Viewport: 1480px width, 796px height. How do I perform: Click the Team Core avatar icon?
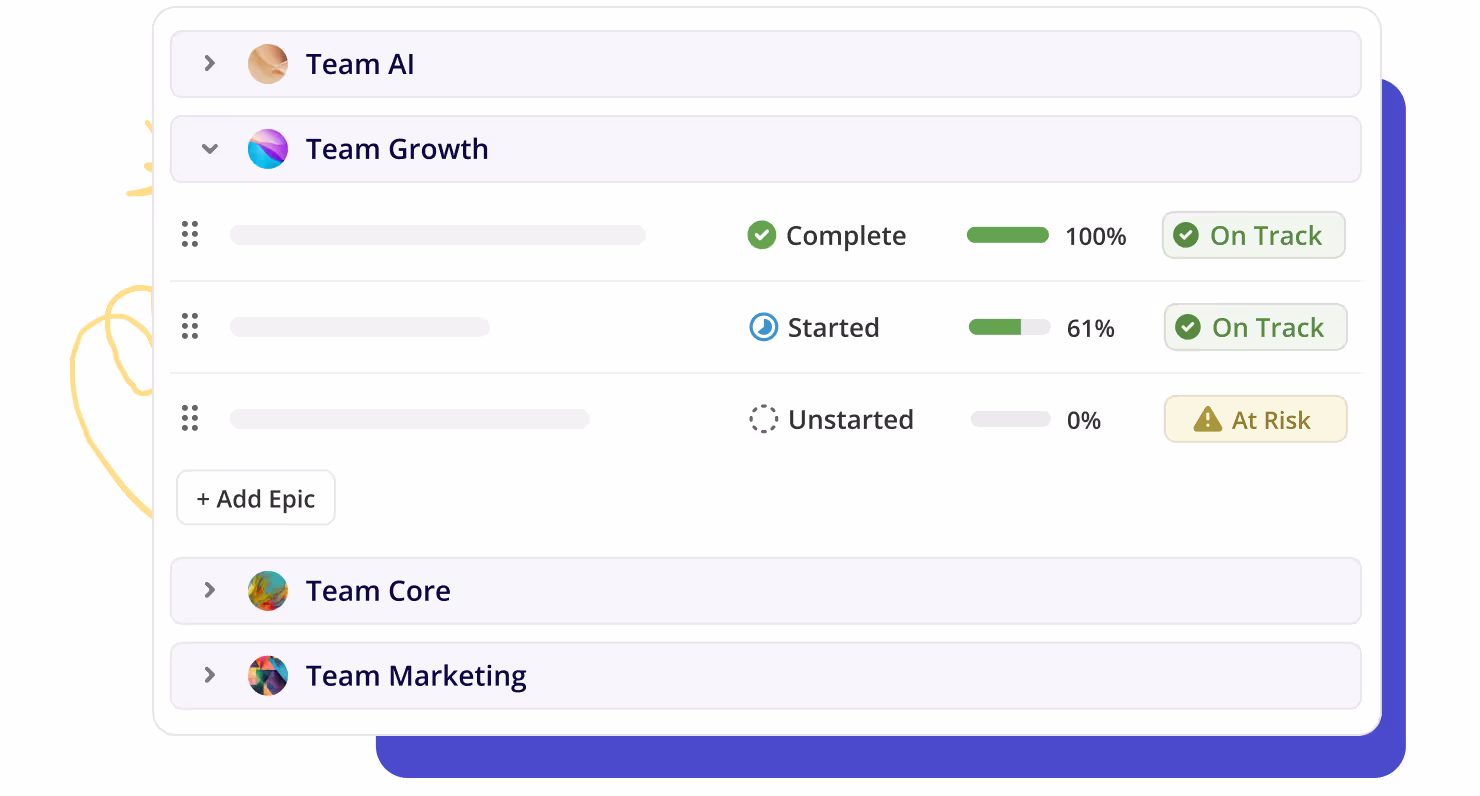tap(268, 591)
